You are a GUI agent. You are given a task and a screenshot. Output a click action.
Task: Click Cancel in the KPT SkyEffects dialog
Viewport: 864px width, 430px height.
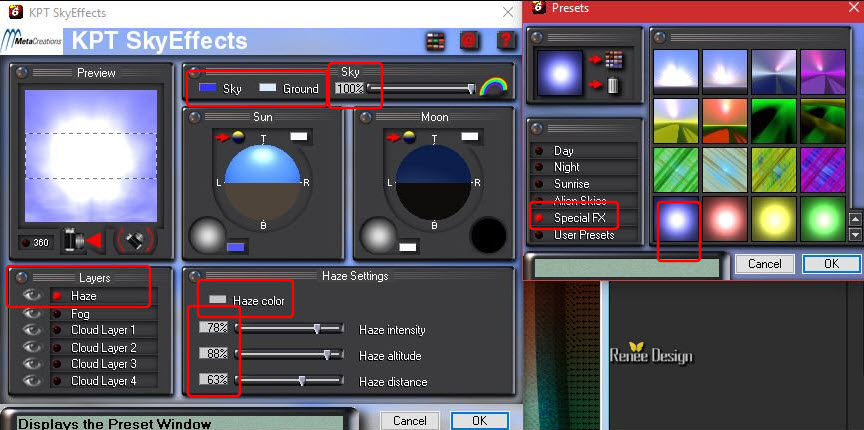tap(409, 421)
